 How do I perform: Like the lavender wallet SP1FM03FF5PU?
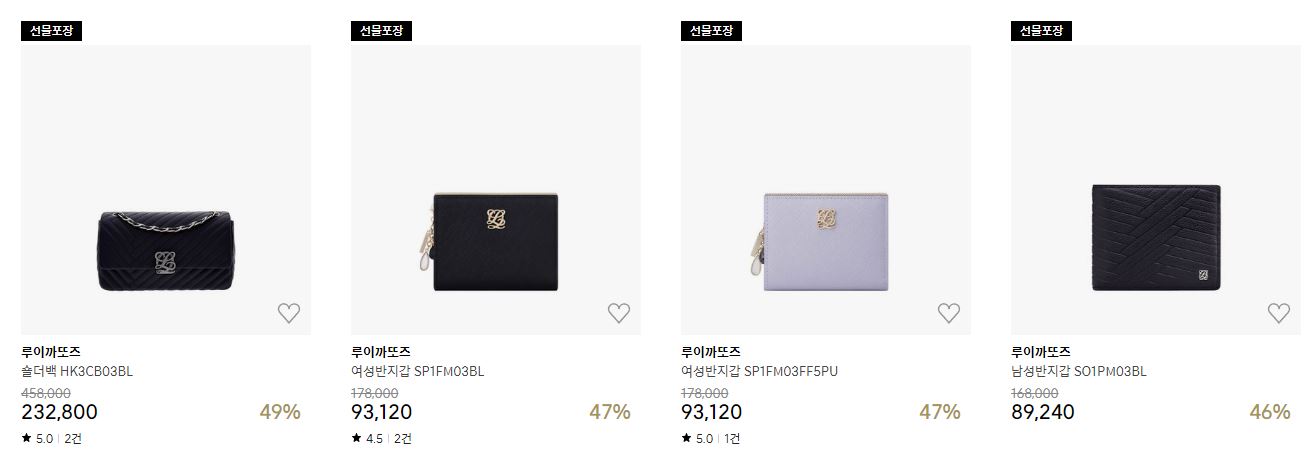point(949,313)
